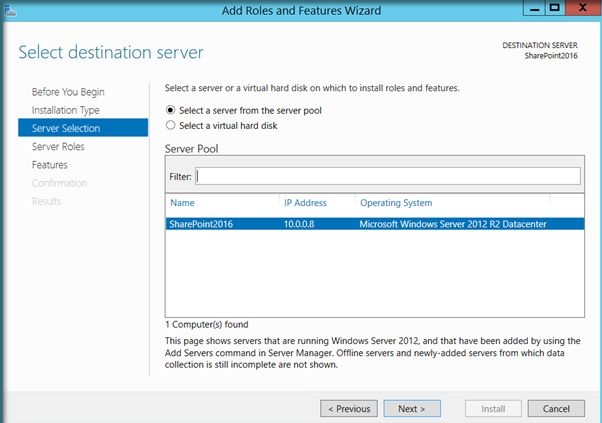The height and width of the screenshot is (423, 602).
Task: Jump to the Server Roles step
Action: point(57,146)
